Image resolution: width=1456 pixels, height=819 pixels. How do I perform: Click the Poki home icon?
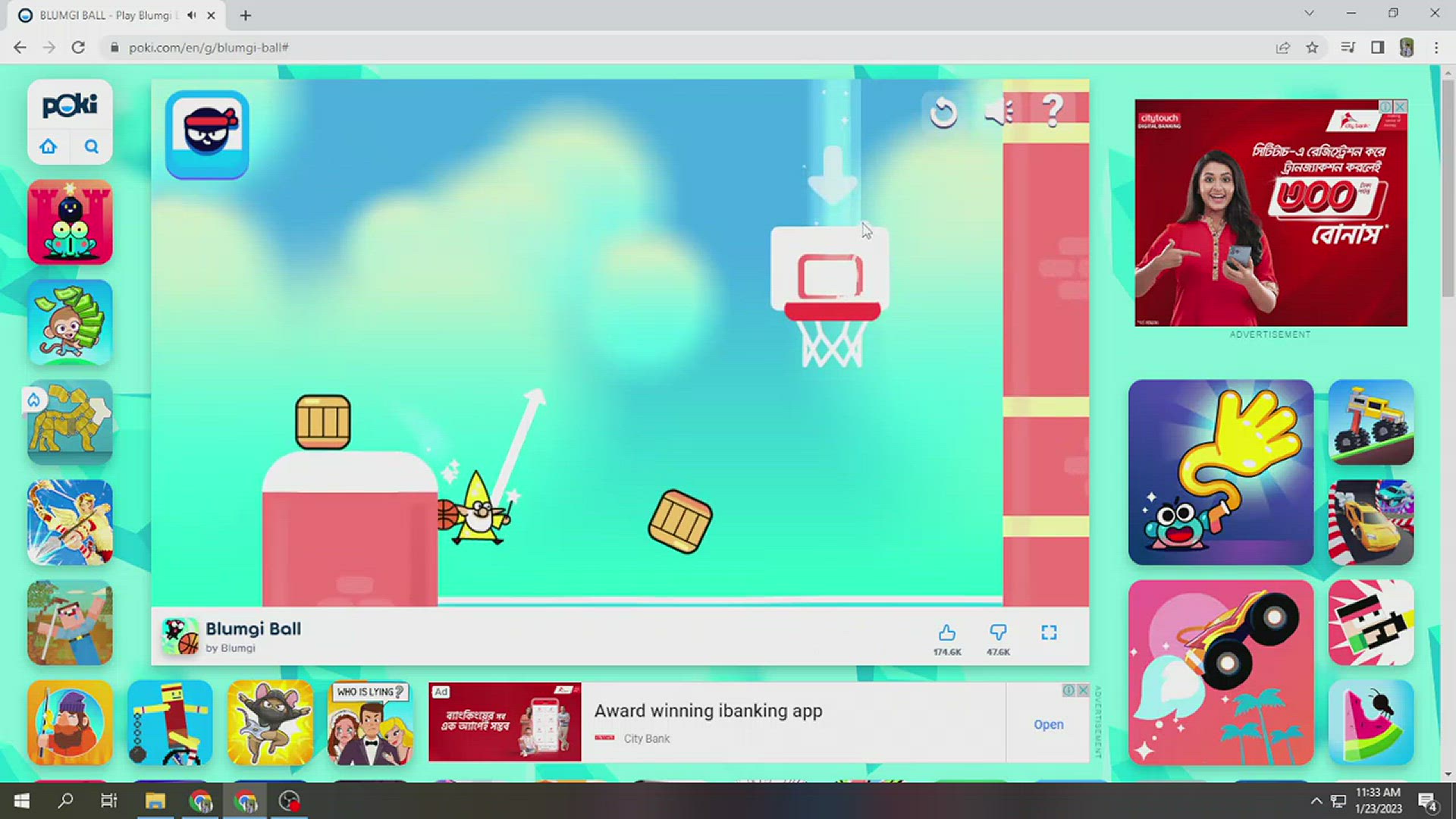tap(49, 146)
